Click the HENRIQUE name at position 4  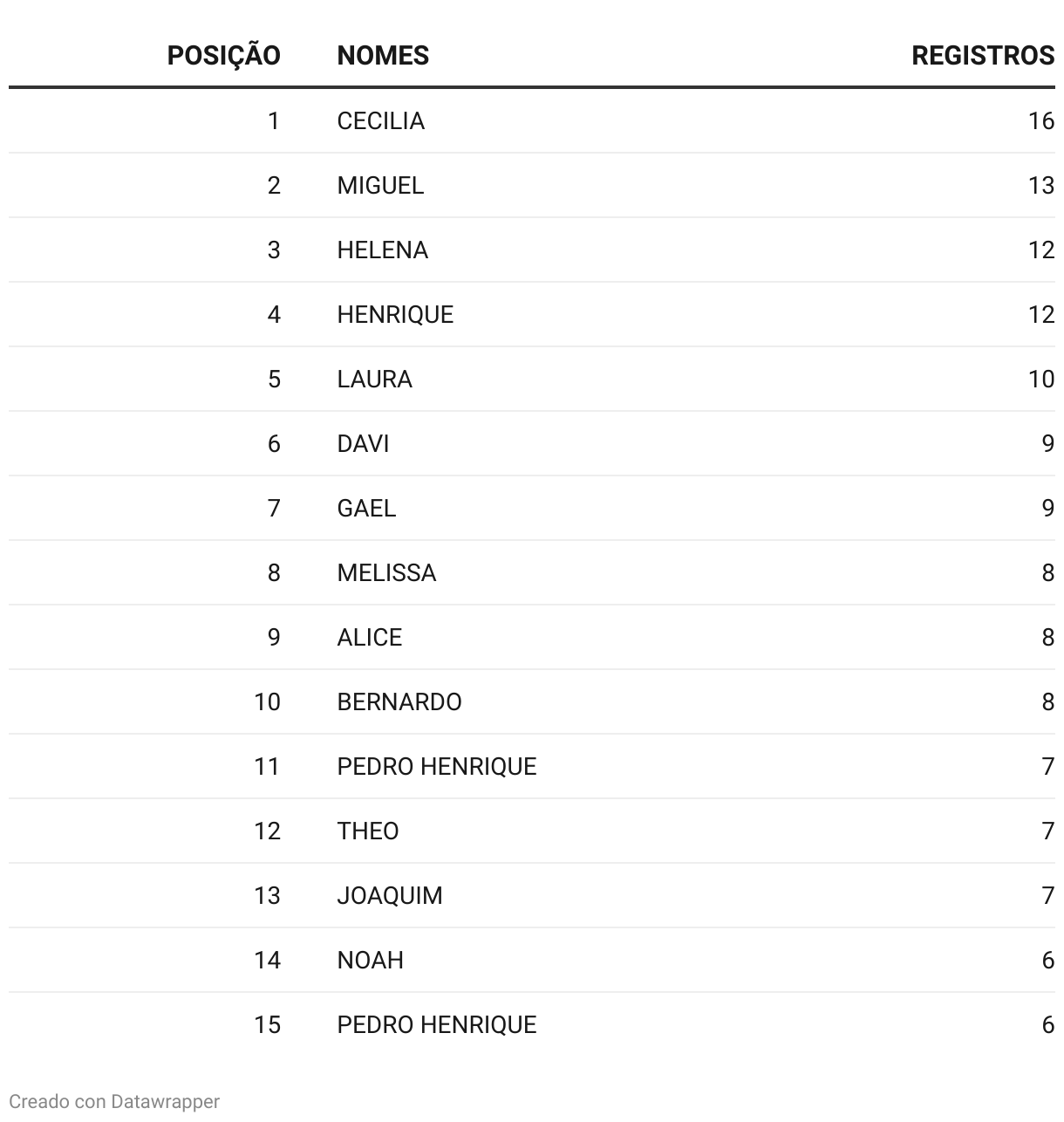click(x=395, y=314)
